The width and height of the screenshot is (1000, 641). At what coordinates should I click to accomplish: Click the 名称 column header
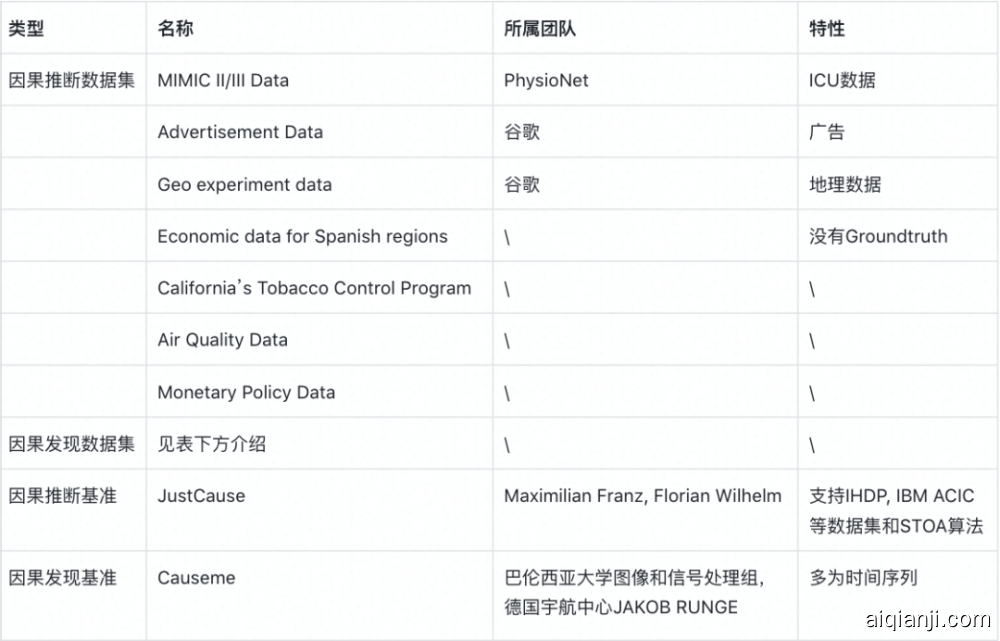(175, 29)
